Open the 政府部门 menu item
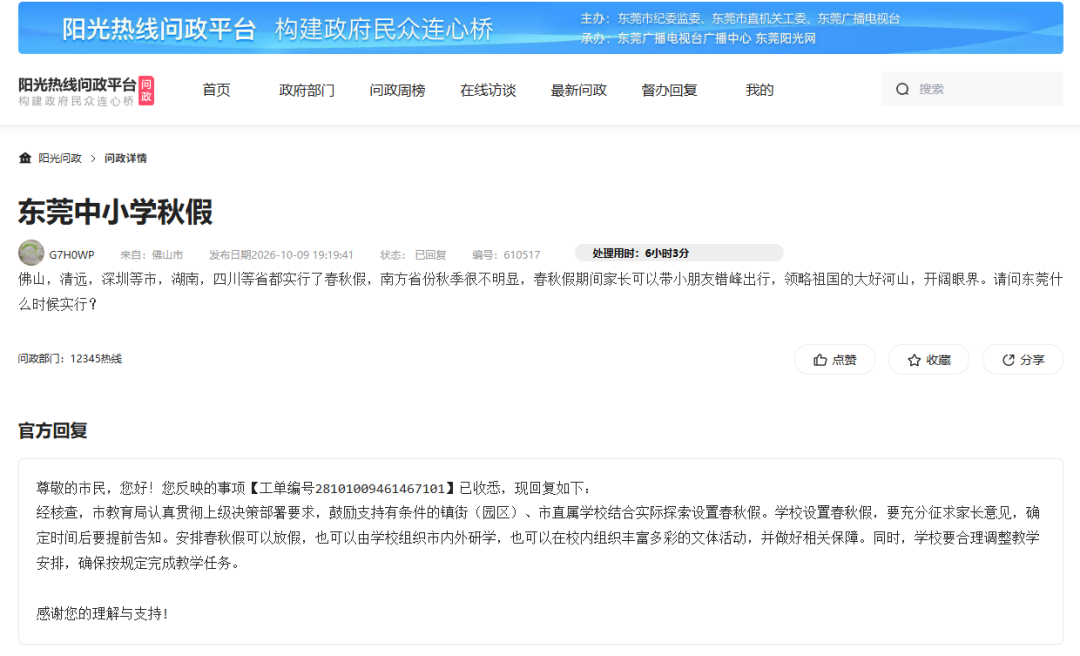The image size is (1080, 656). click(x=307, y=90)
